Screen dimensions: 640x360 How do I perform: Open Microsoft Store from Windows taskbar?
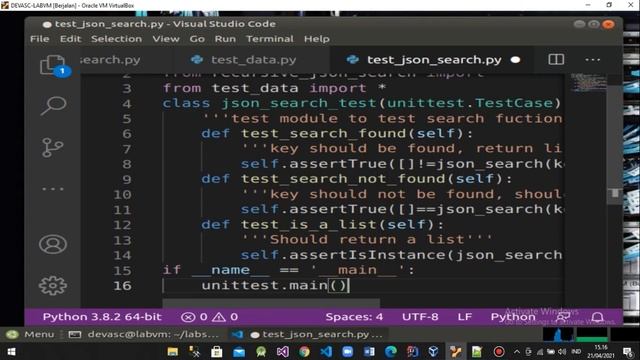(x=216, y=351)
